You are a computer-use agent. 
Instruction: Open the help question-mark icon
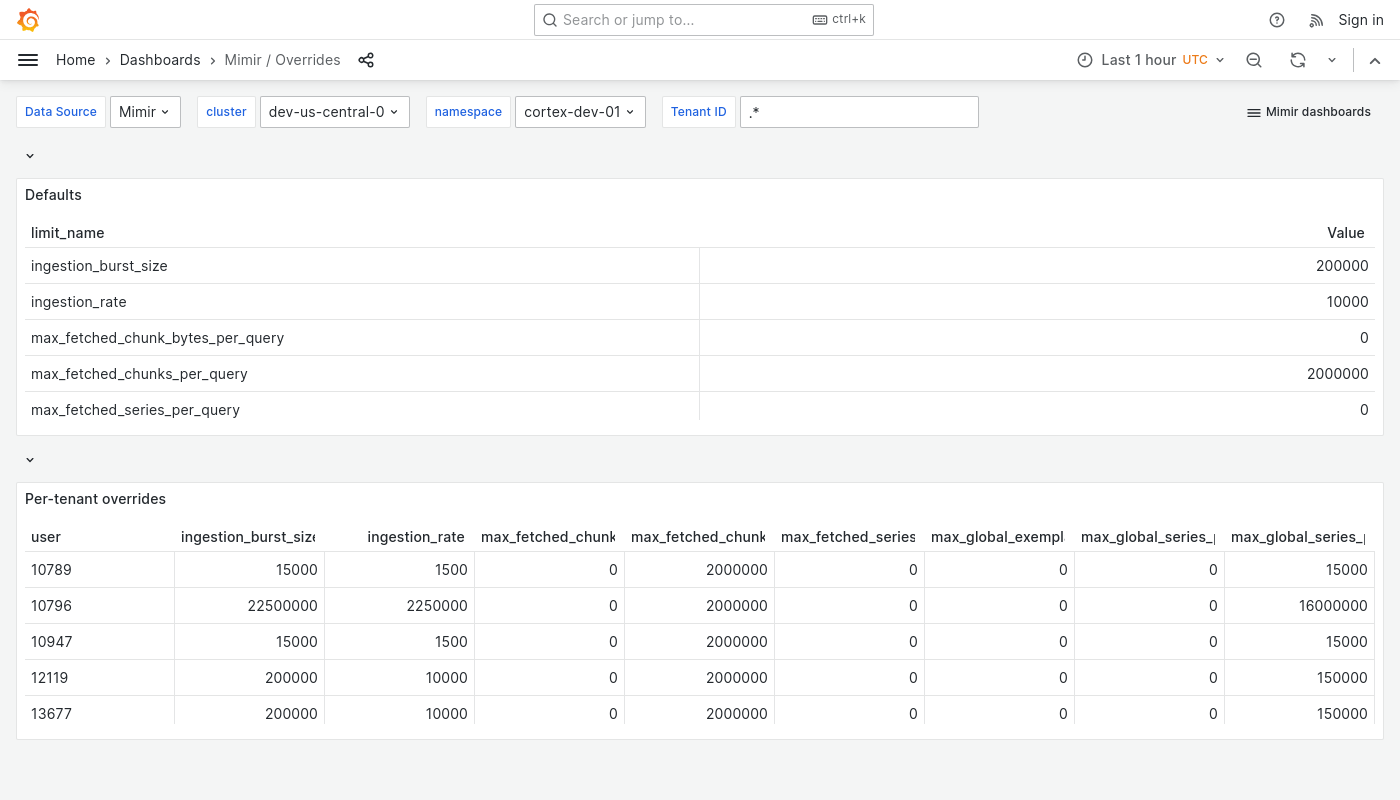pos(1277,20)
